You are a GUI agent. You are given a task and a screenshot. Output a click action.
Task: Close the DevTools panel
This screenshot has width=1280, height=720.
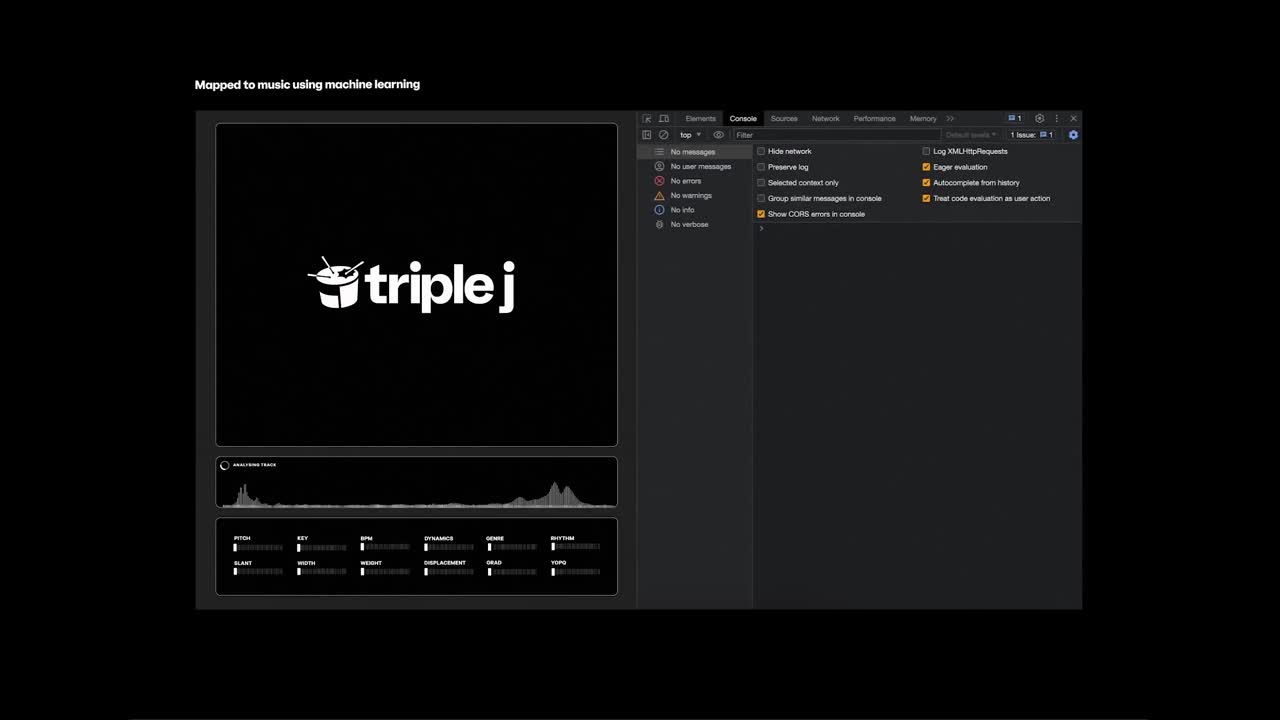(x=1074, y=119)
